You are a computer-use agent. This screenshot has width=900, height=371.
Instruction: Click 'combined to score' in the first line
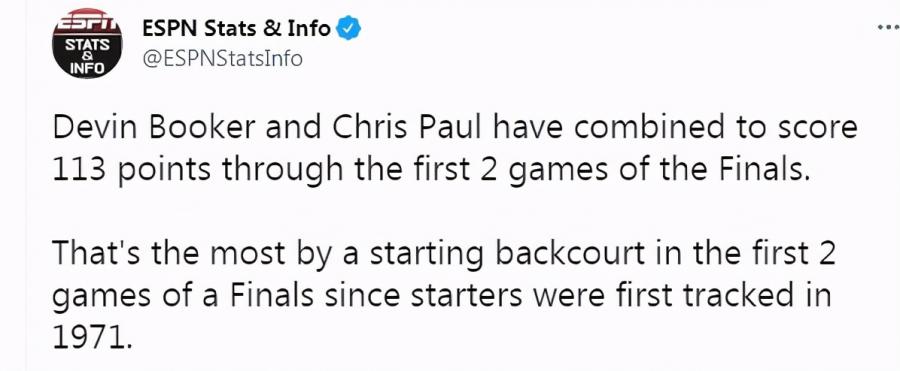coord(715,129)
